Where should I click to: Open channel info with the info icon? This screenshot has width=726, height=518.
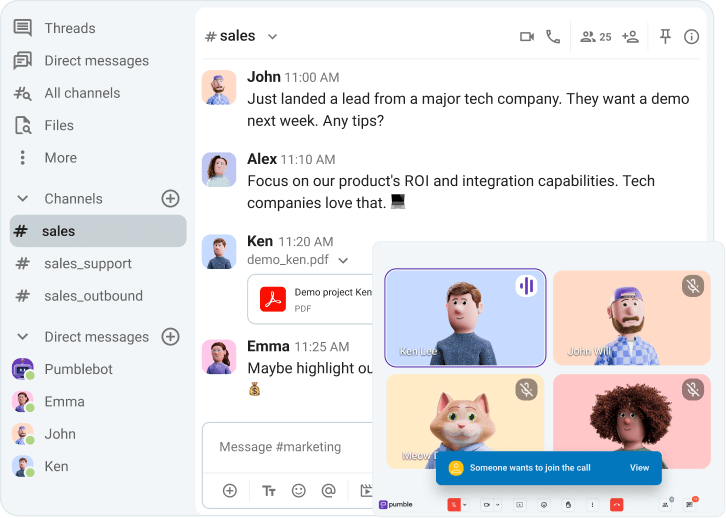[691, 37]
